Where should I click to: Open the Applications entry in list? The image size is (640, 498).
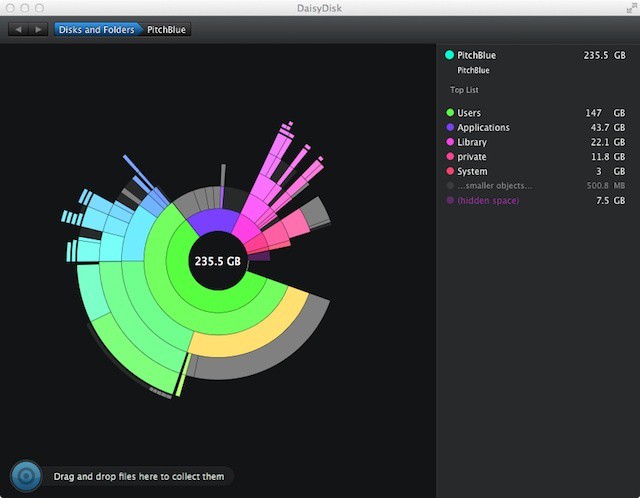[483, 128]
